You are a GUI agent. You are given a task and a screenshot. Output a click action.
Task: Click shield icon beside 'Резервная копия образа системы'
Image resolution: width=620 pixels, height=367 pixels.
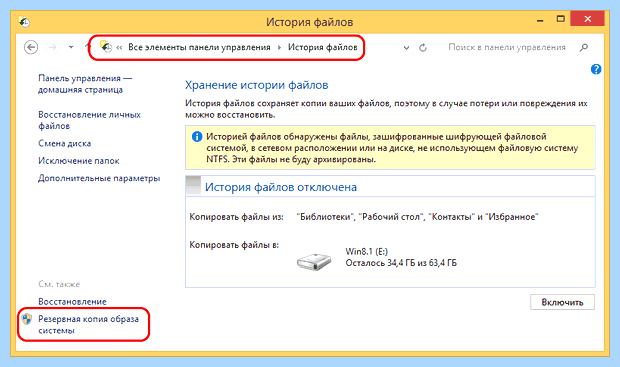(x=27, y=319)
